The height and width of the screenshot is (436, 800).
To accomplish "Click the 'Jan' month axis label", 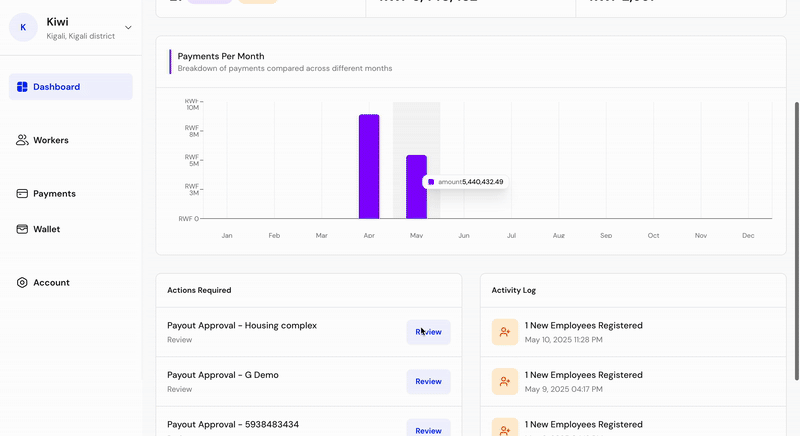I will (227, 236).
